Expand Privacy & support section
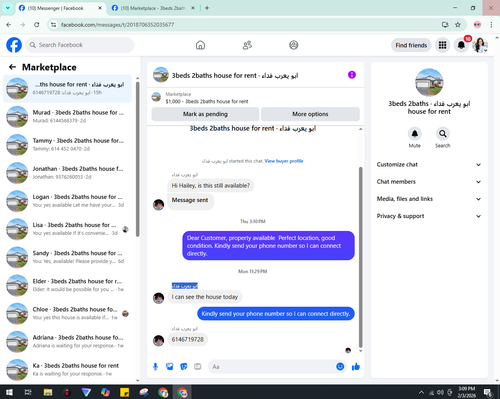Viewport: 500px width, 399px height. click(429, 216)
